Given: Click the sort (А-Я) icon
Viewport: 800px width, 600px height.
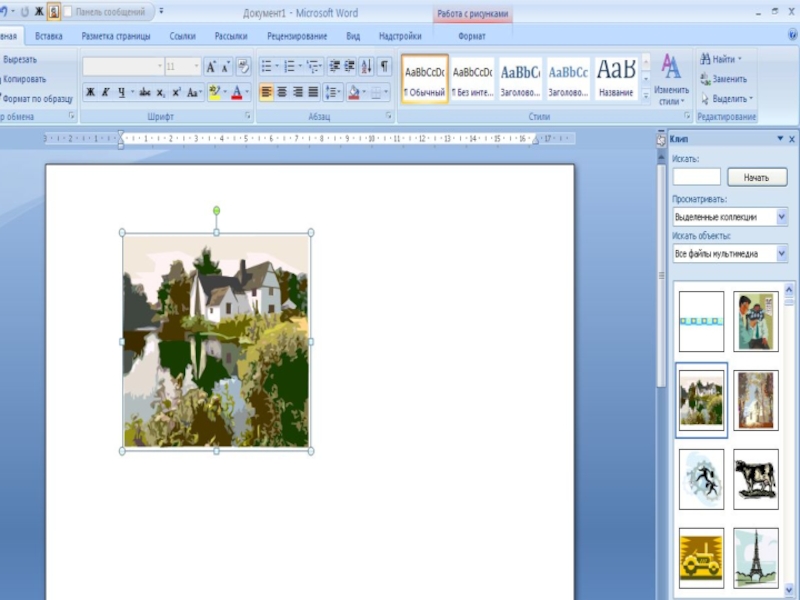Looking at the screenshot, I should point(366,67).
